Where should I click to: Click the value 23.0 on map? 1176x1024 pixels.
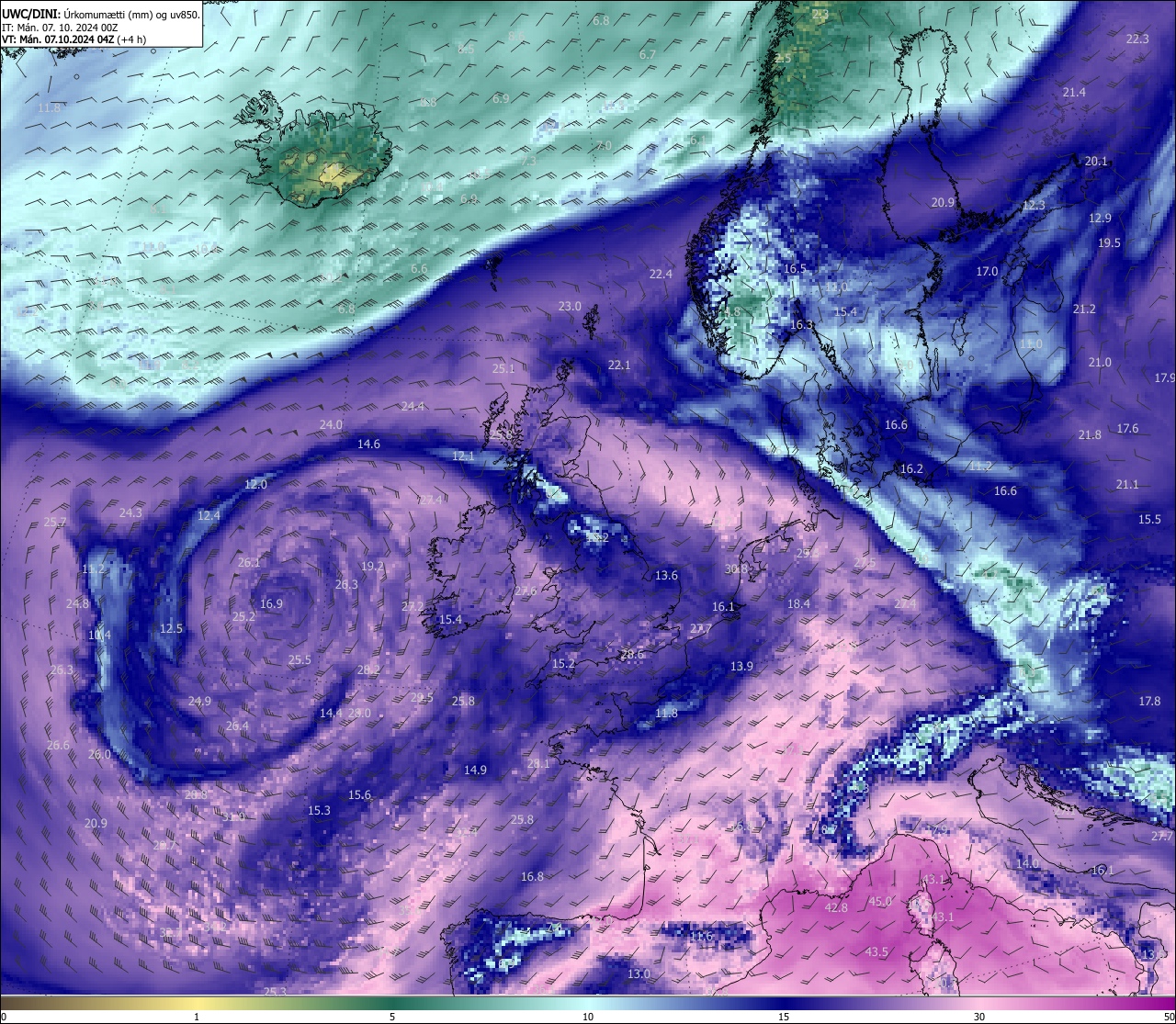tap(570, 306)
